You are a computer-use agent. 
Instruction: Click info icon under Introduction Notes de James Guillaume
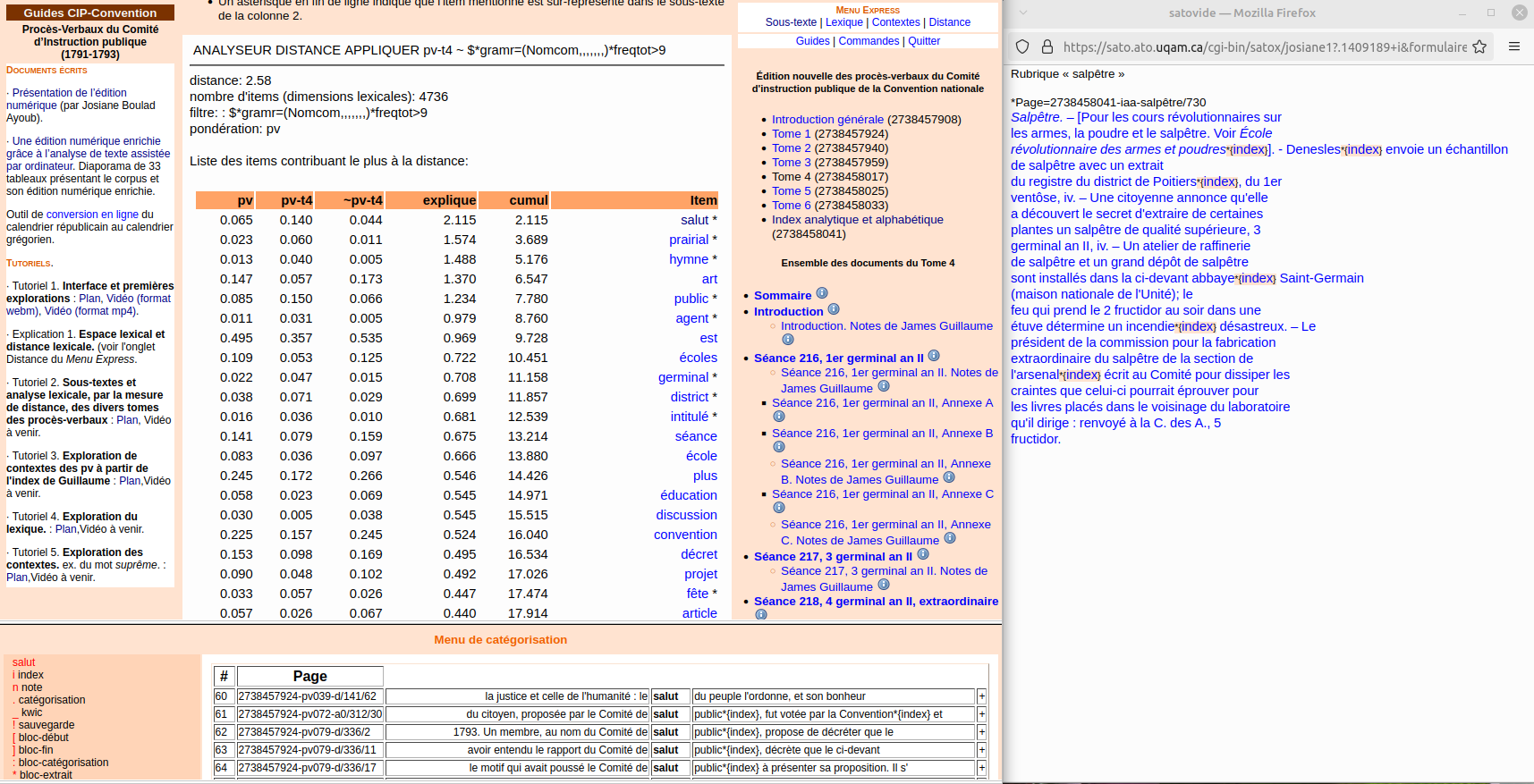[788, 340]
